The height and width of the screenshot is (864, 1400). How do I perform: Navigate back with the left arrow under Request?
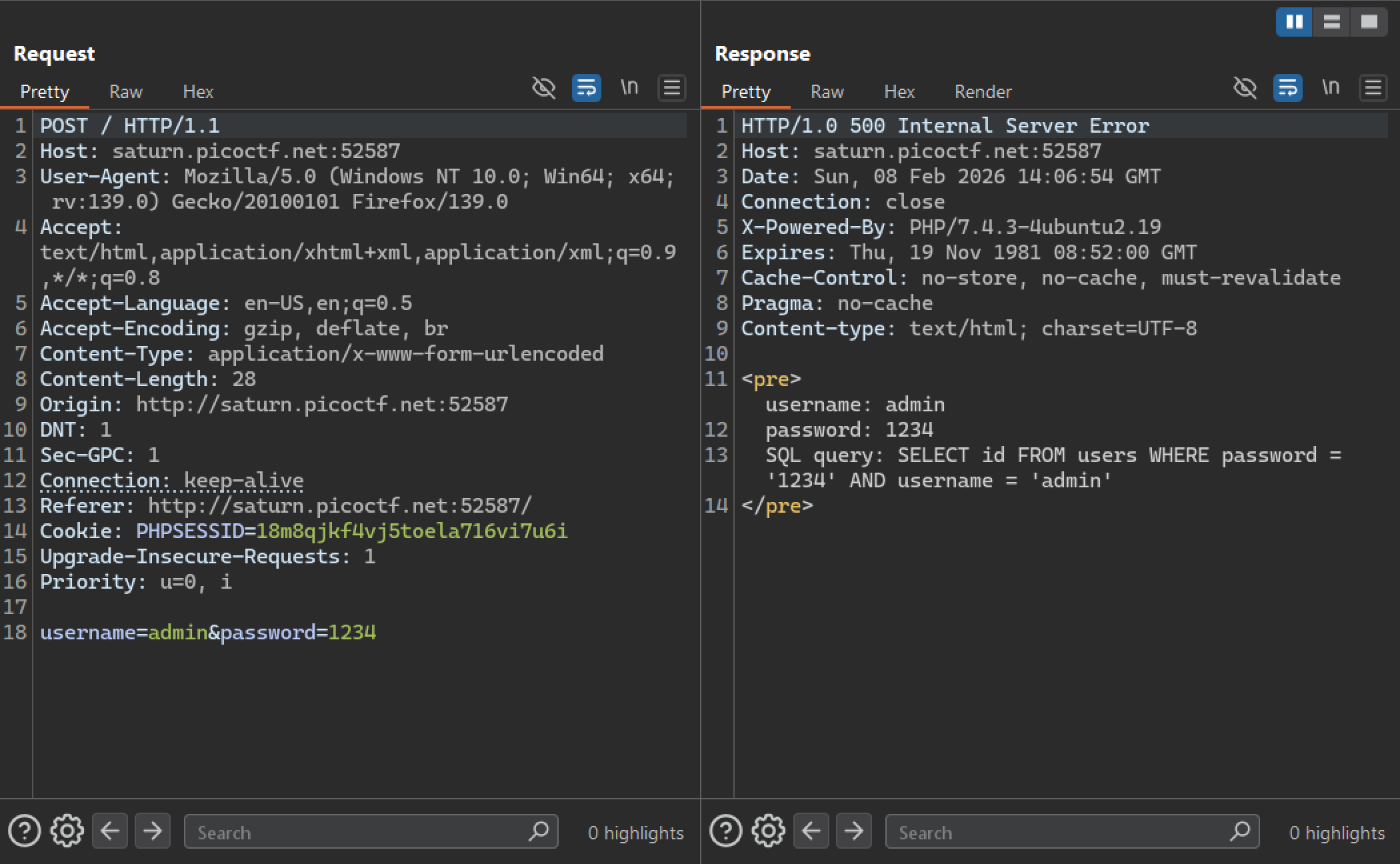tap(110, 831)
